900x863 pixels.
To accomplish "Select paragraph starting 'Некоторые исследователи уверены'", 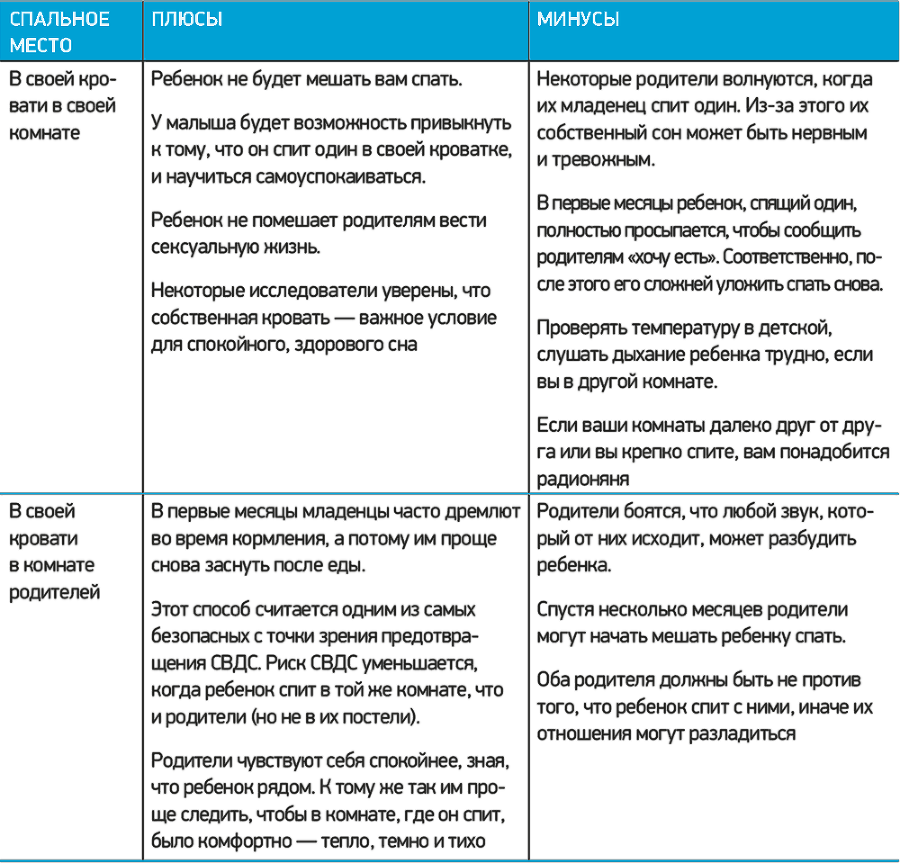I will click(x=320, y=317).
